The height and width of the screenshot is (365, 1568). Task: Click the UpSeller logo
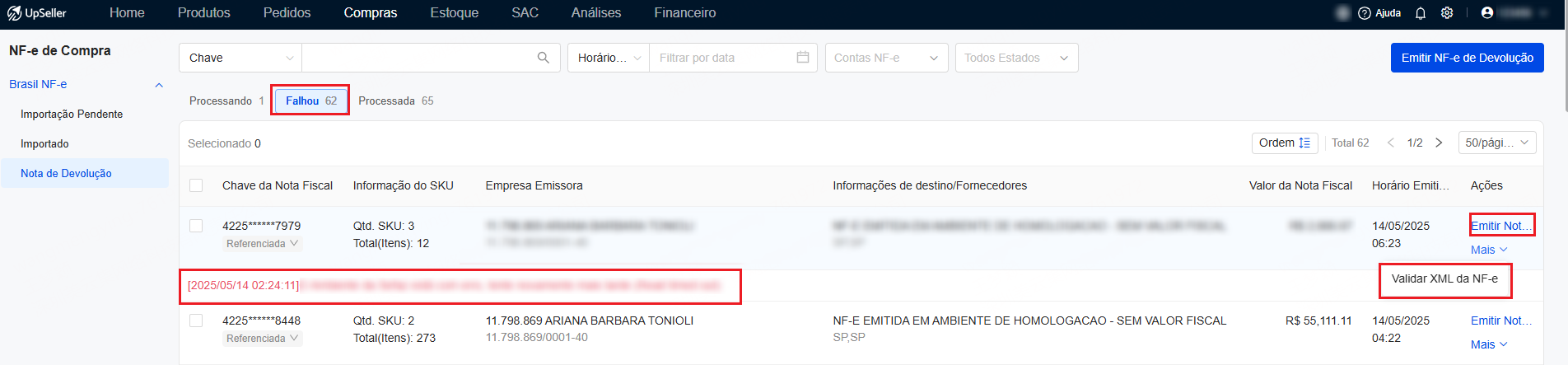(37, 13)
